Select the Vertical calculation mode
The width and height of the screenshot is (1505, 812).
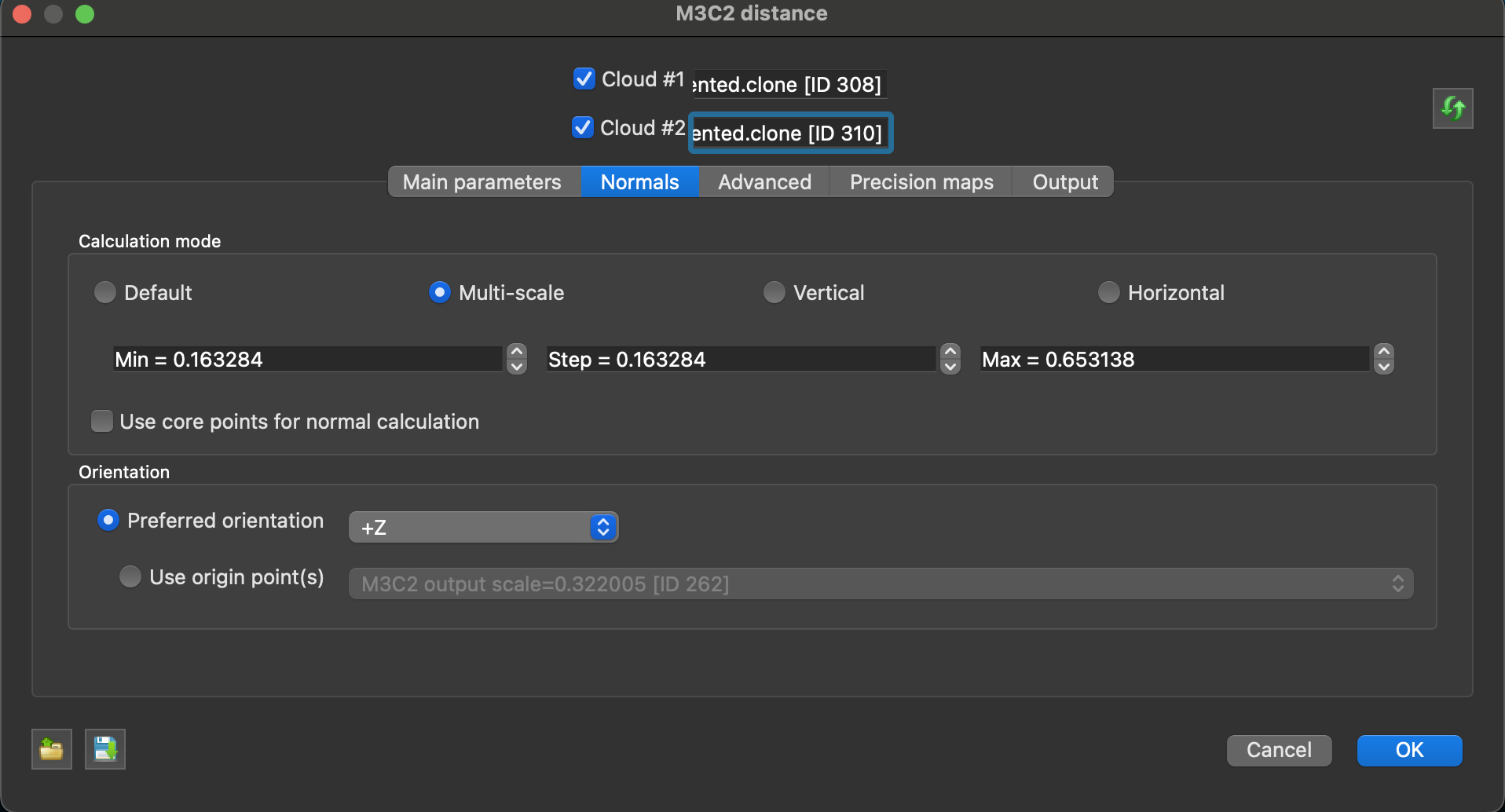click(774, 293)
